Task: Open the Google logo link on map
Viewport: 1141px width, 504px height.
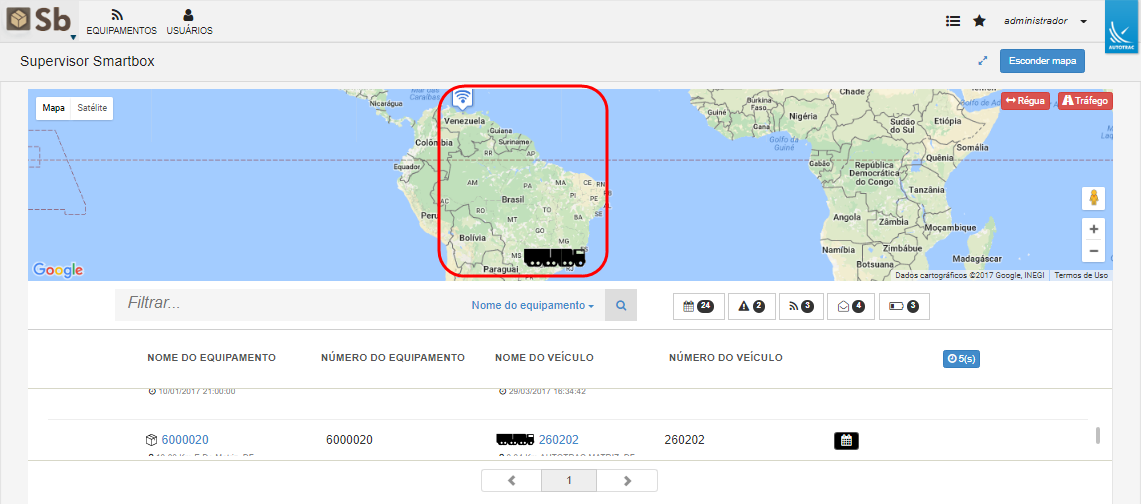Action: click(x=57, y=270)
